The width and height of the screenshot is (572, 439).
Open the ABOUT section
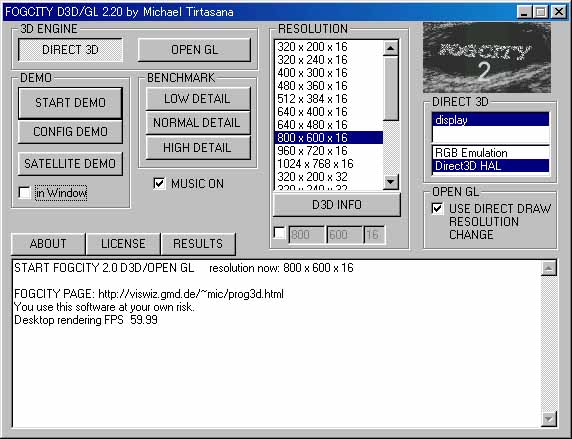click(48, 243)
